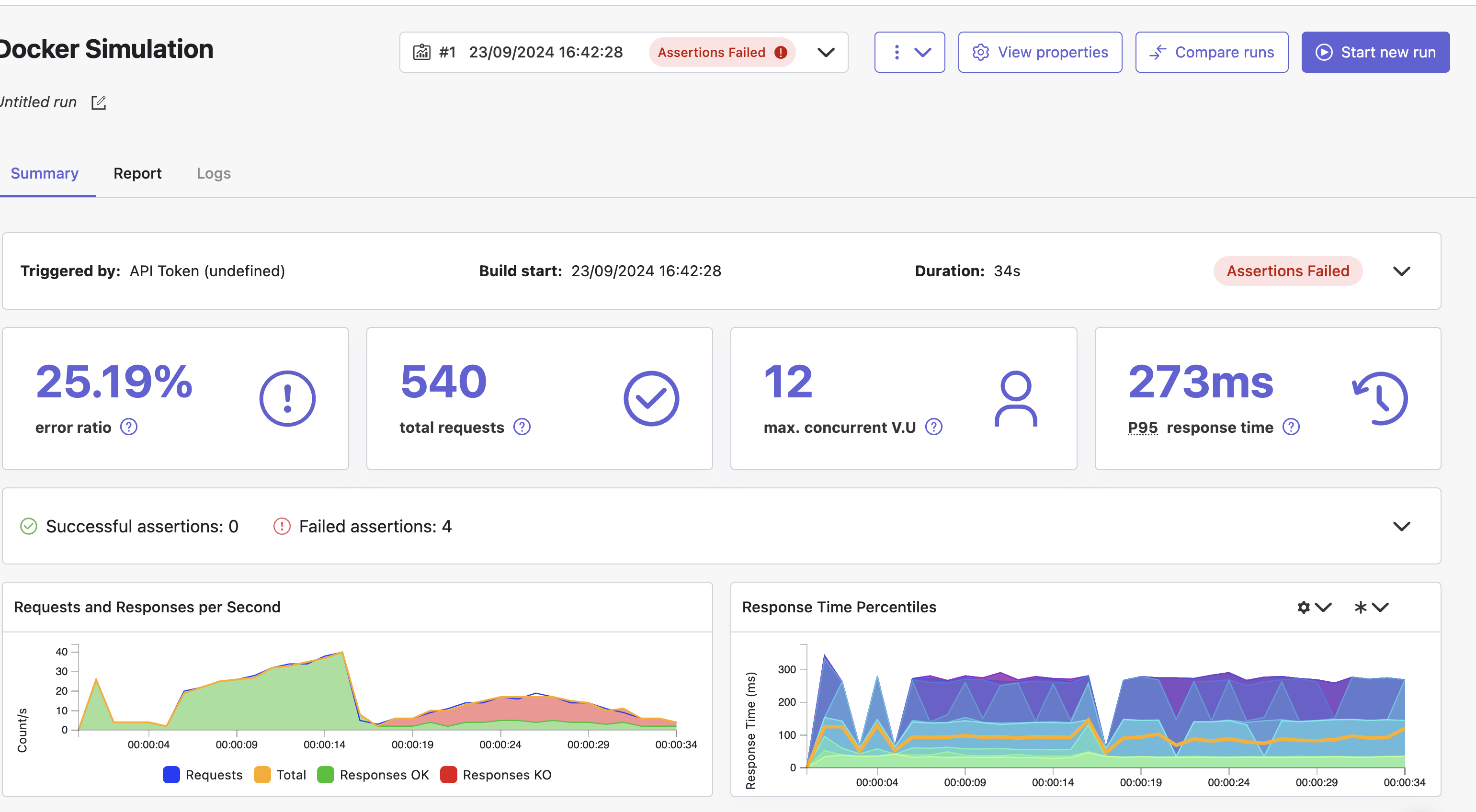Click the Assertions Failed badge in build info

pyautogui.click(x=1287, y=271)
